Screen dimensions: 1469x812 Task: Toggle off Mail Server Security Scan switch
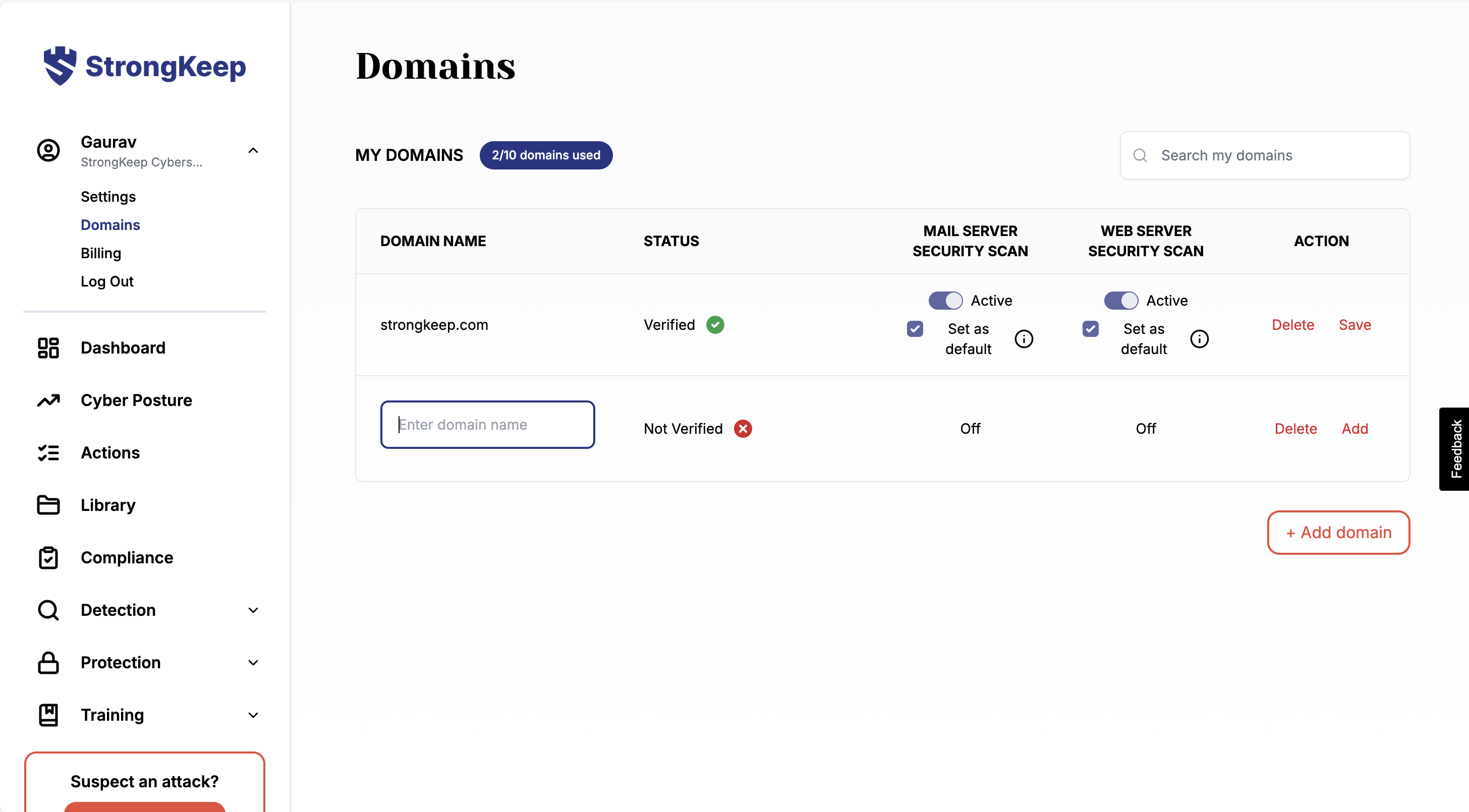(x=945, y=301)
